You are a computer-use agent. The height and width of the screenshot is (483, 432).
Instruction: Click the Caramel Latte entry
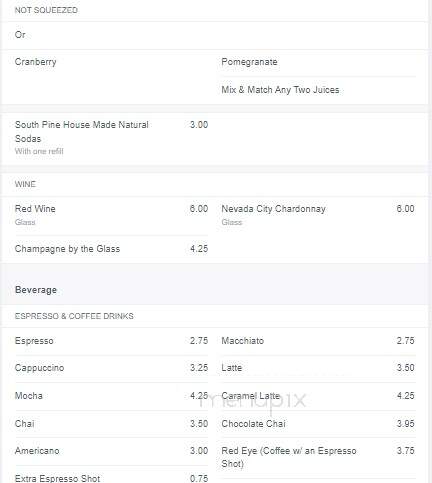coord(318,396)
